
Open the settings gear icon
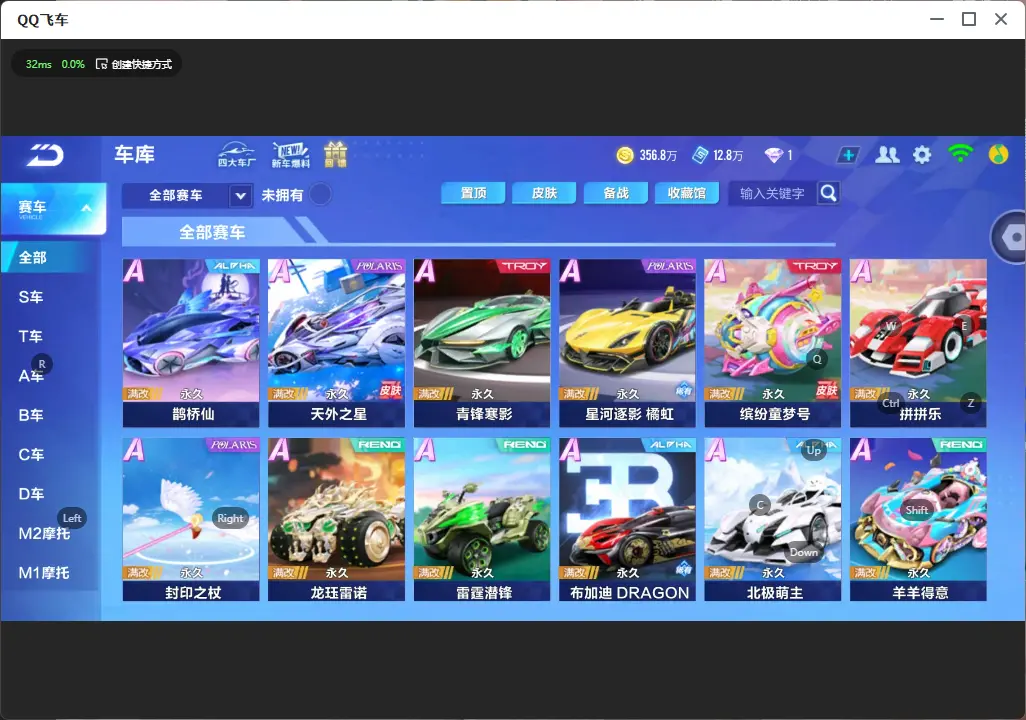click(922, 155)
